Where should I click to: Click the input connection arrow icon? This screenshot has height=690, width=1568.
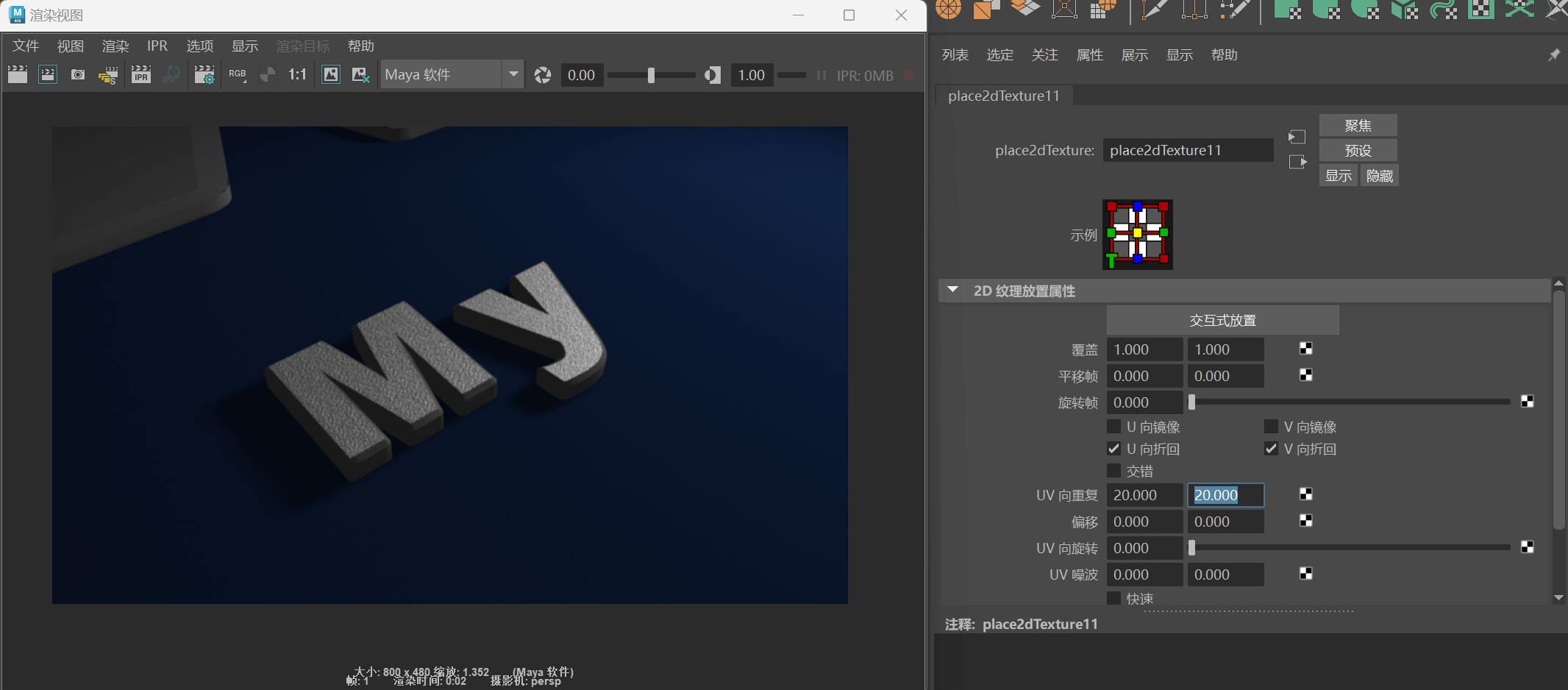point(1297,137)
